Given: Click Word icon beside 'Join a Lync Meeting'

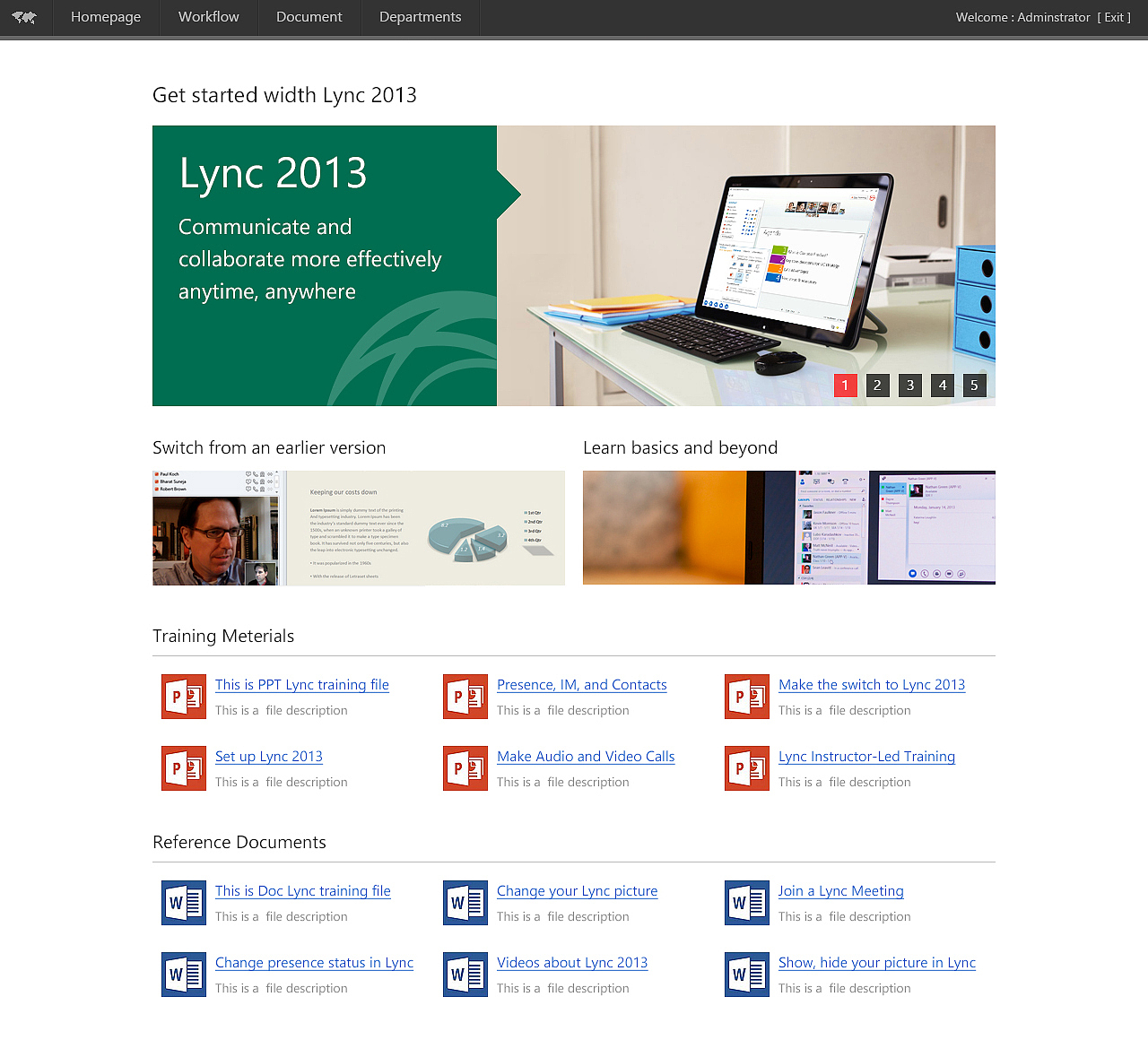Looking at the screenshot, I should point(747,903).
